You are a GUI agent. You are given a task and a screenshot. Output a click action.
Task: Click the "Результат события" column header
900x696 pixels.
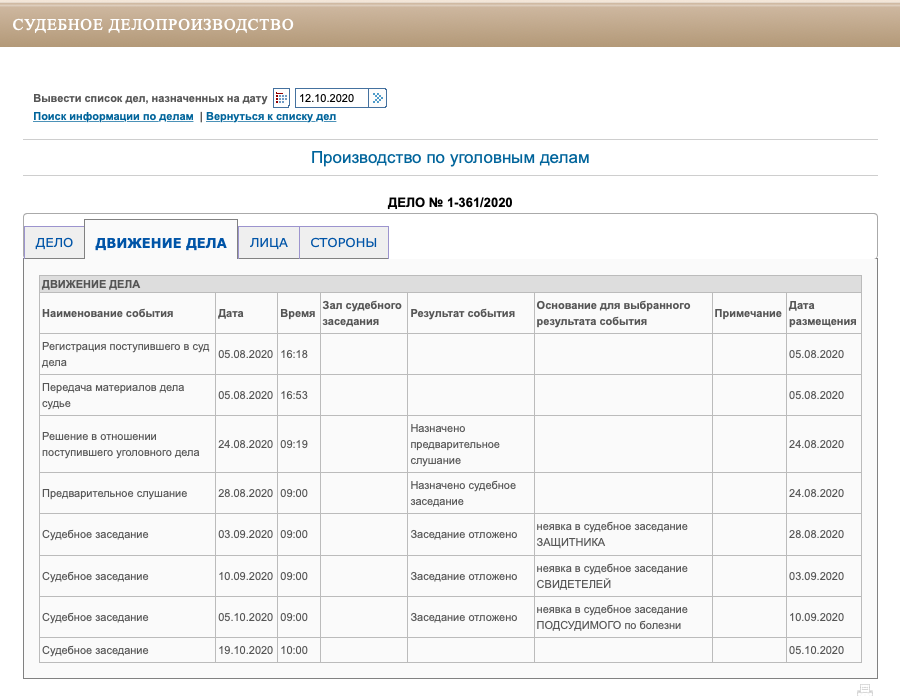462,313
